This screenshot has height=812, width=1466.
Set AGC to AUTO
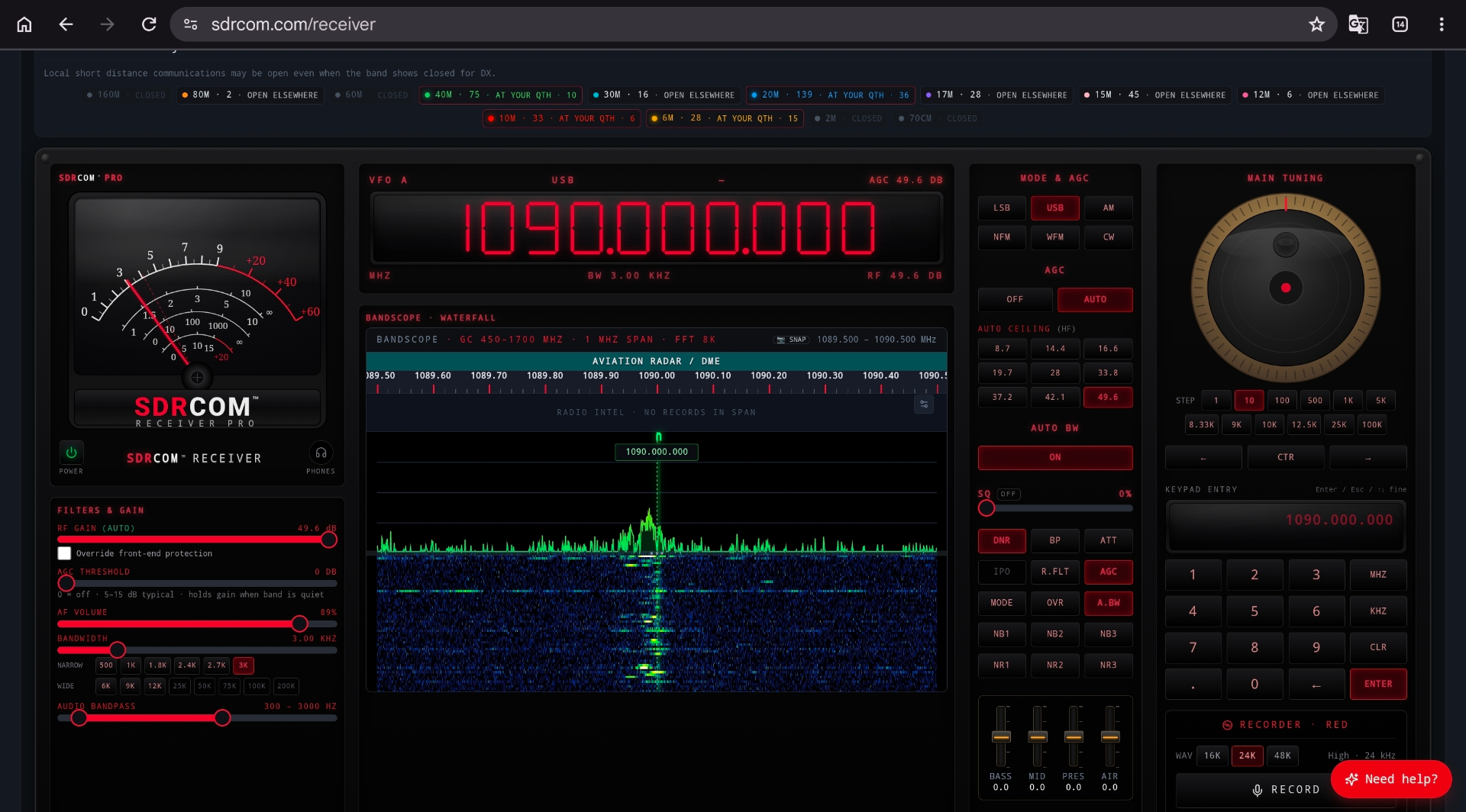(1095, 300)
